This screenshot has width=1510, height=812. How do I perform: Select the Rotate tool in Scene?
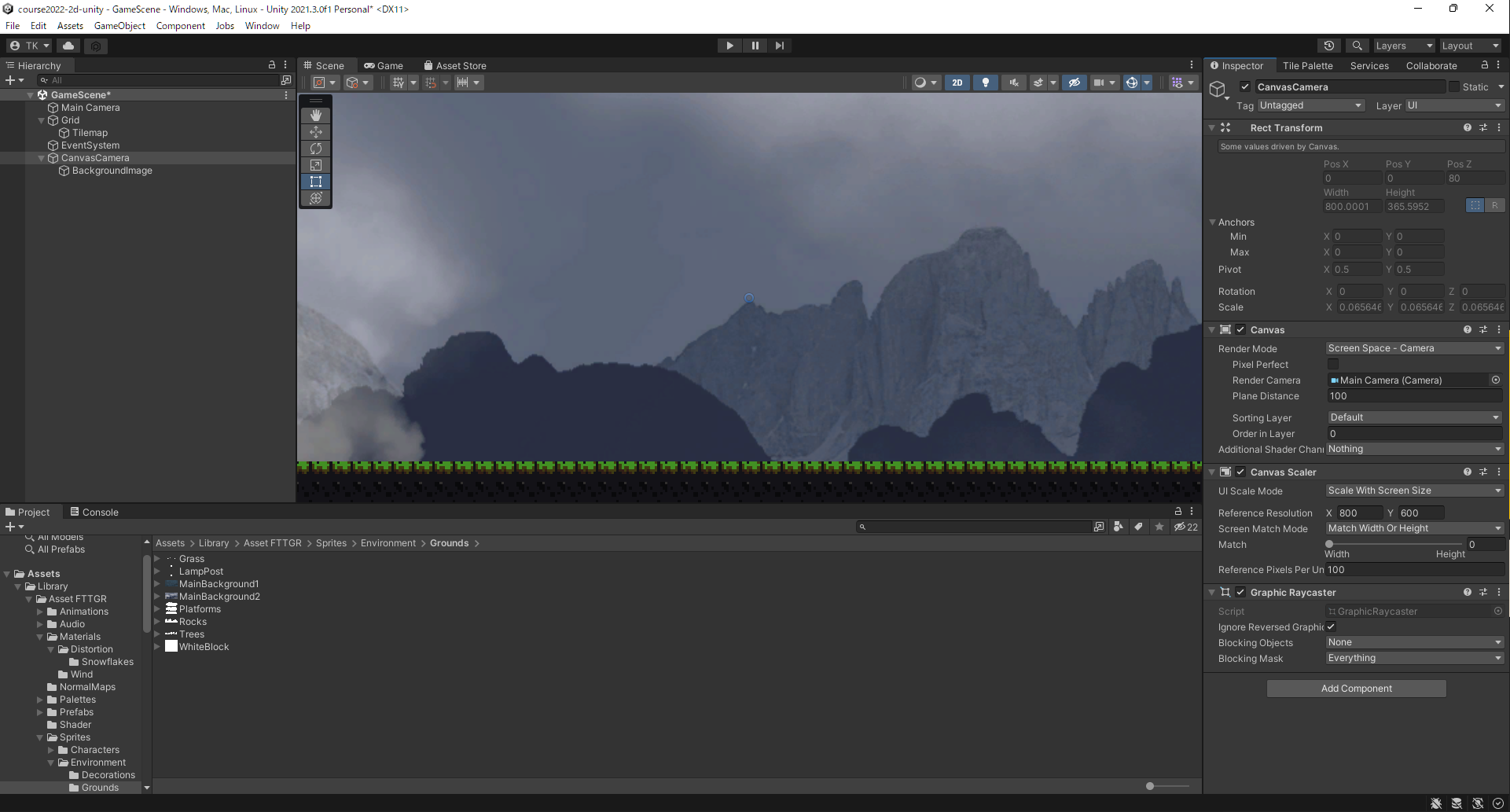(316, 149)
